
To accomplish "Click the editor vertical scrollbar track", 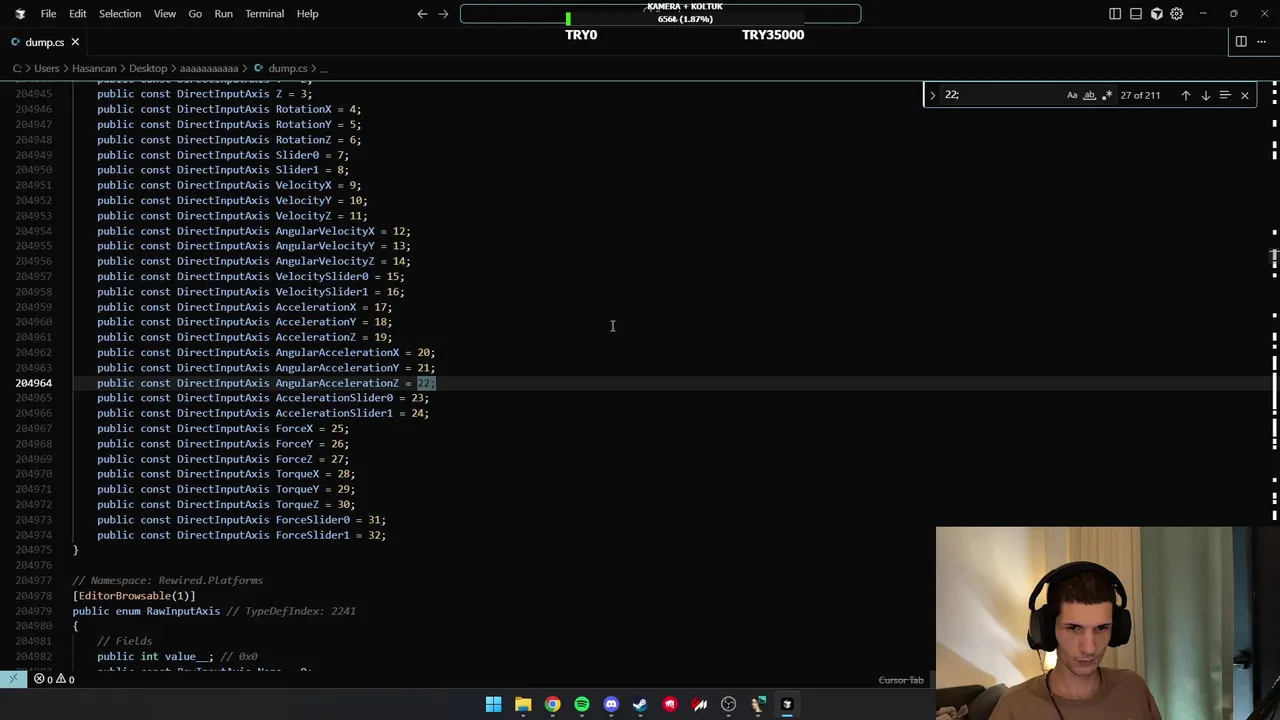I will coord(1274,376).
